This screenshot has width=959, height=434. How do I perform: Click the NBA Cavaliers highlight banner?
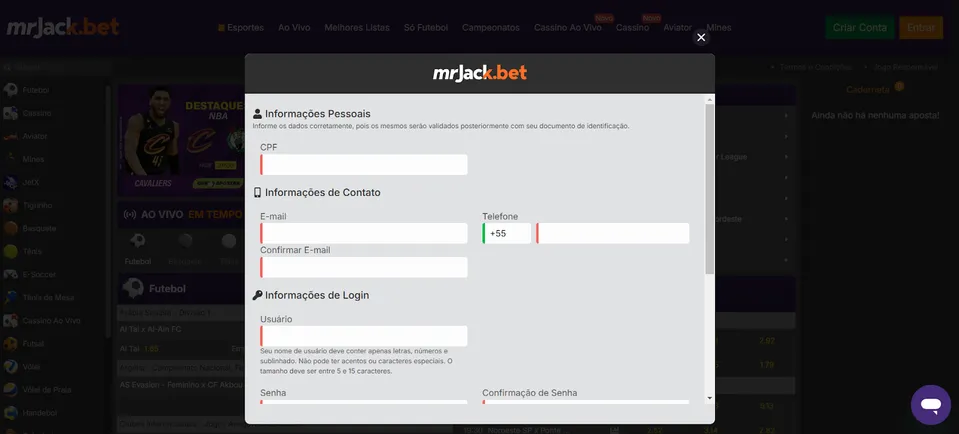pos(182,140)
